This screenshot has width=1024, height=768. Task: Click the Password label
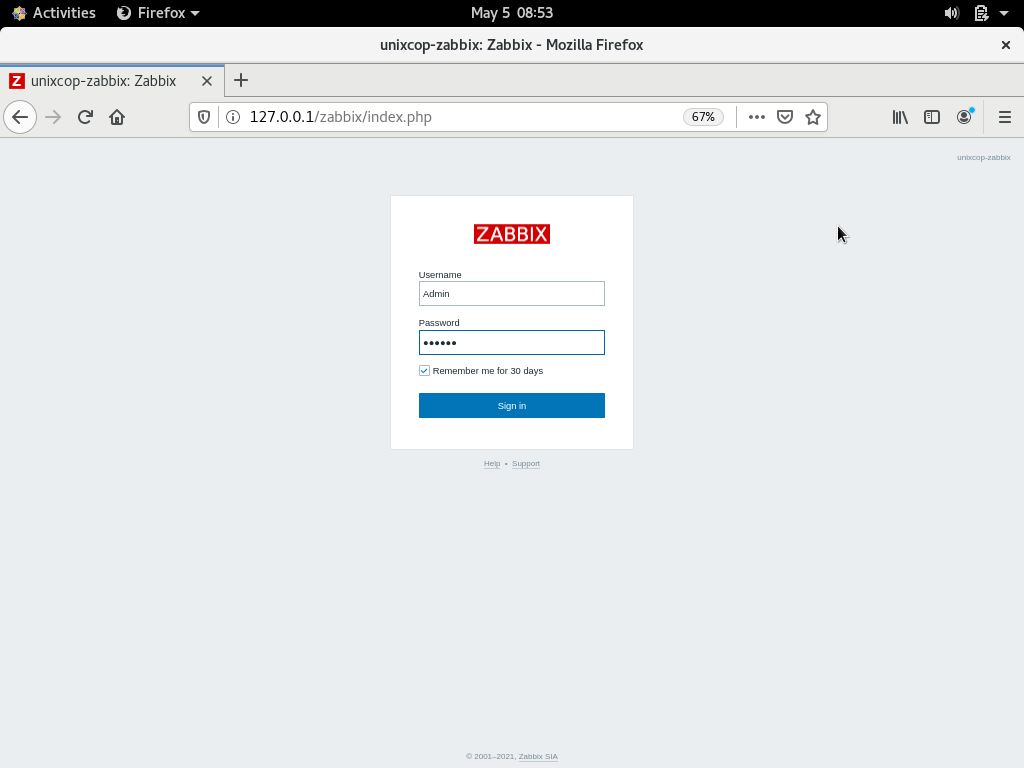(x=439, y=323)
